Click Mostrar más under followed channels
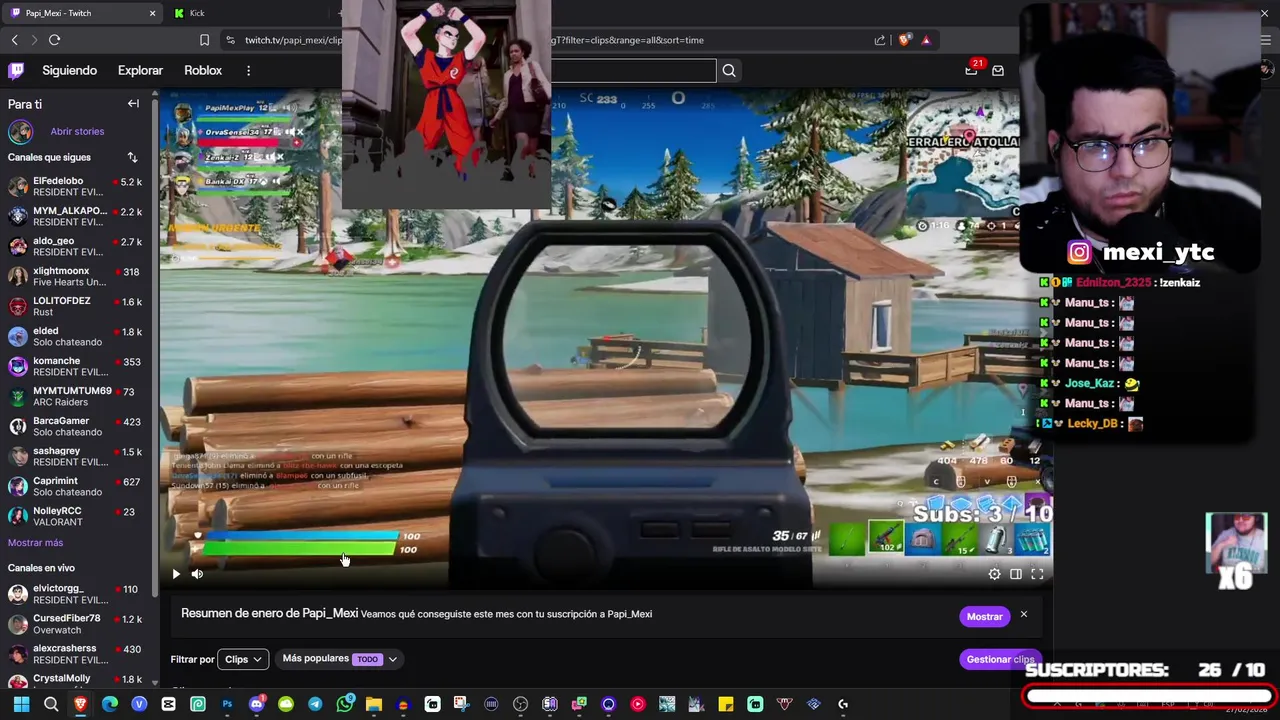 (35, 542)
